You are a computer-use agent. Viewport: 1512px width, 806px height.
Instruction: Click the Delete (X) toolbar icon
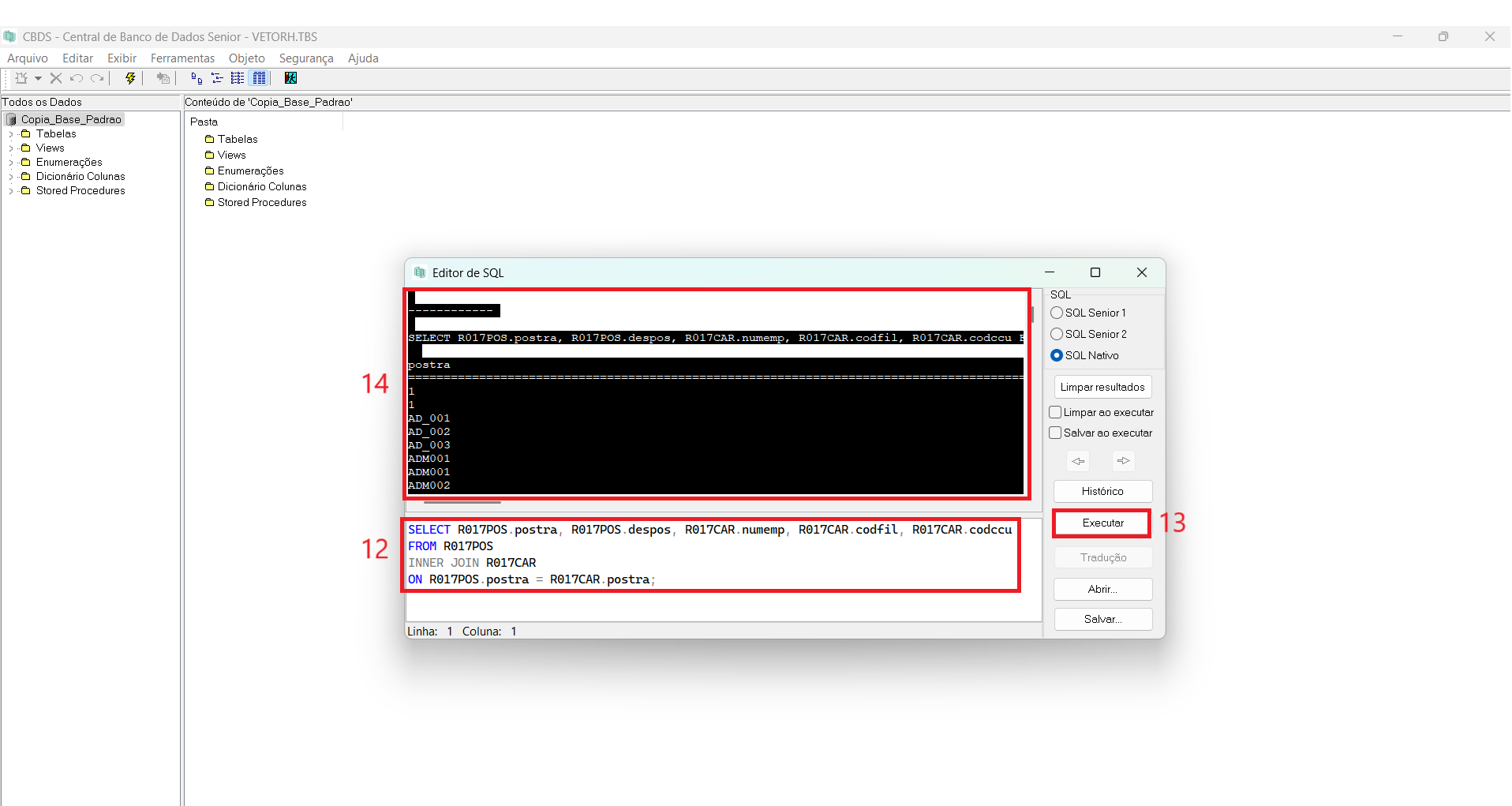(56, 78)
